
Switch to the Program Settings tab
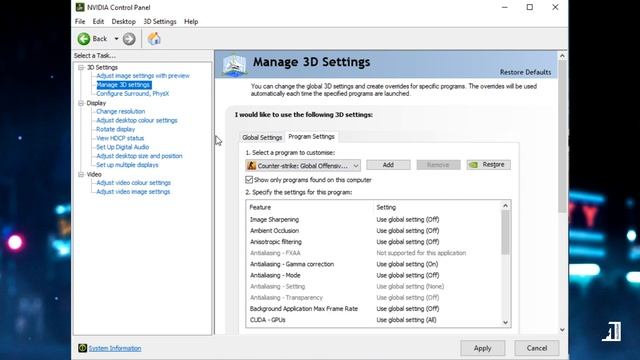pos(311,137)
